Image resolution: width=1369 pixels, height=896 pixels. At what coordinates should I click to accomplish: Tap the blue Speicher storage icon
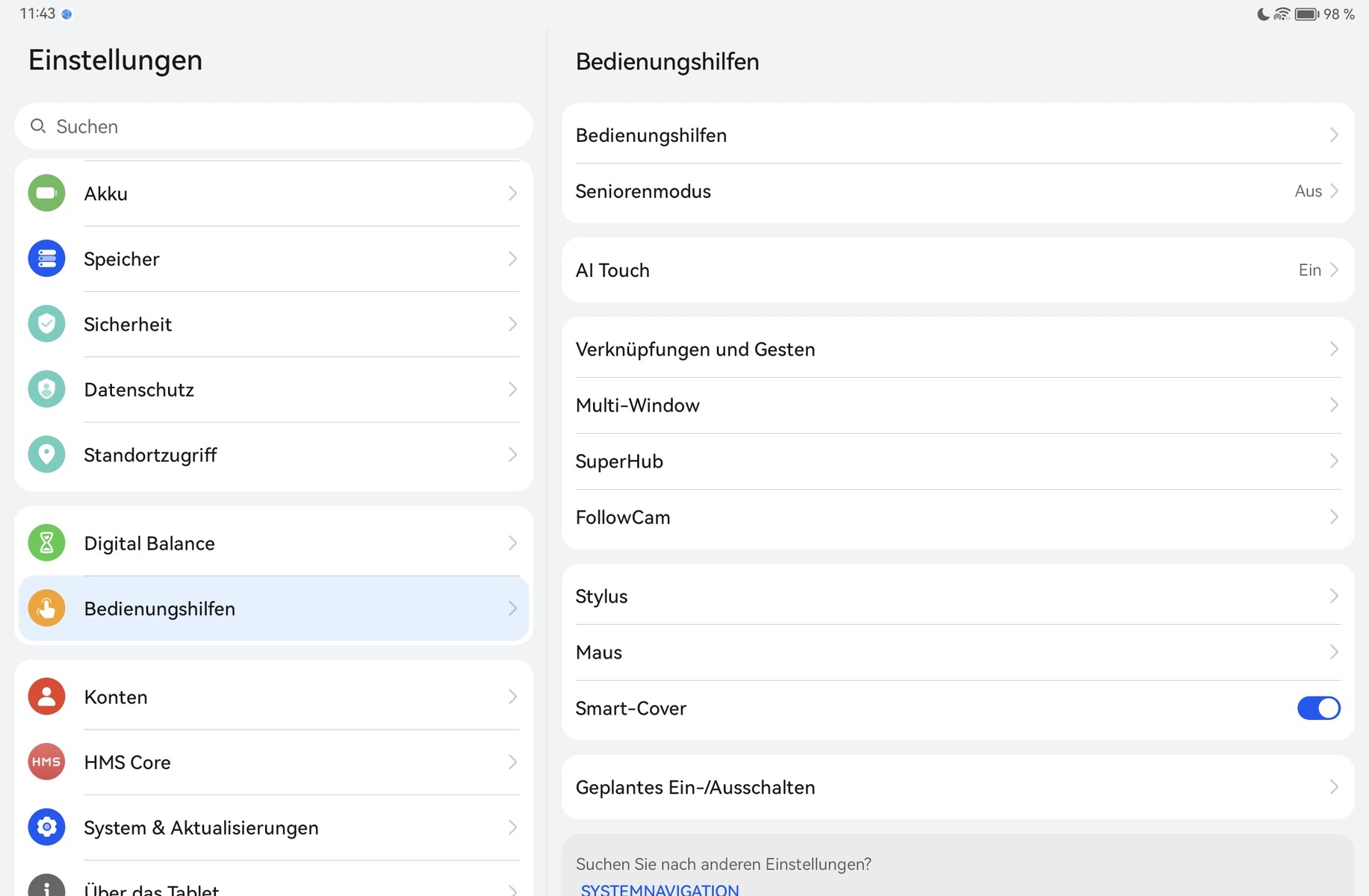coord(46,258)
